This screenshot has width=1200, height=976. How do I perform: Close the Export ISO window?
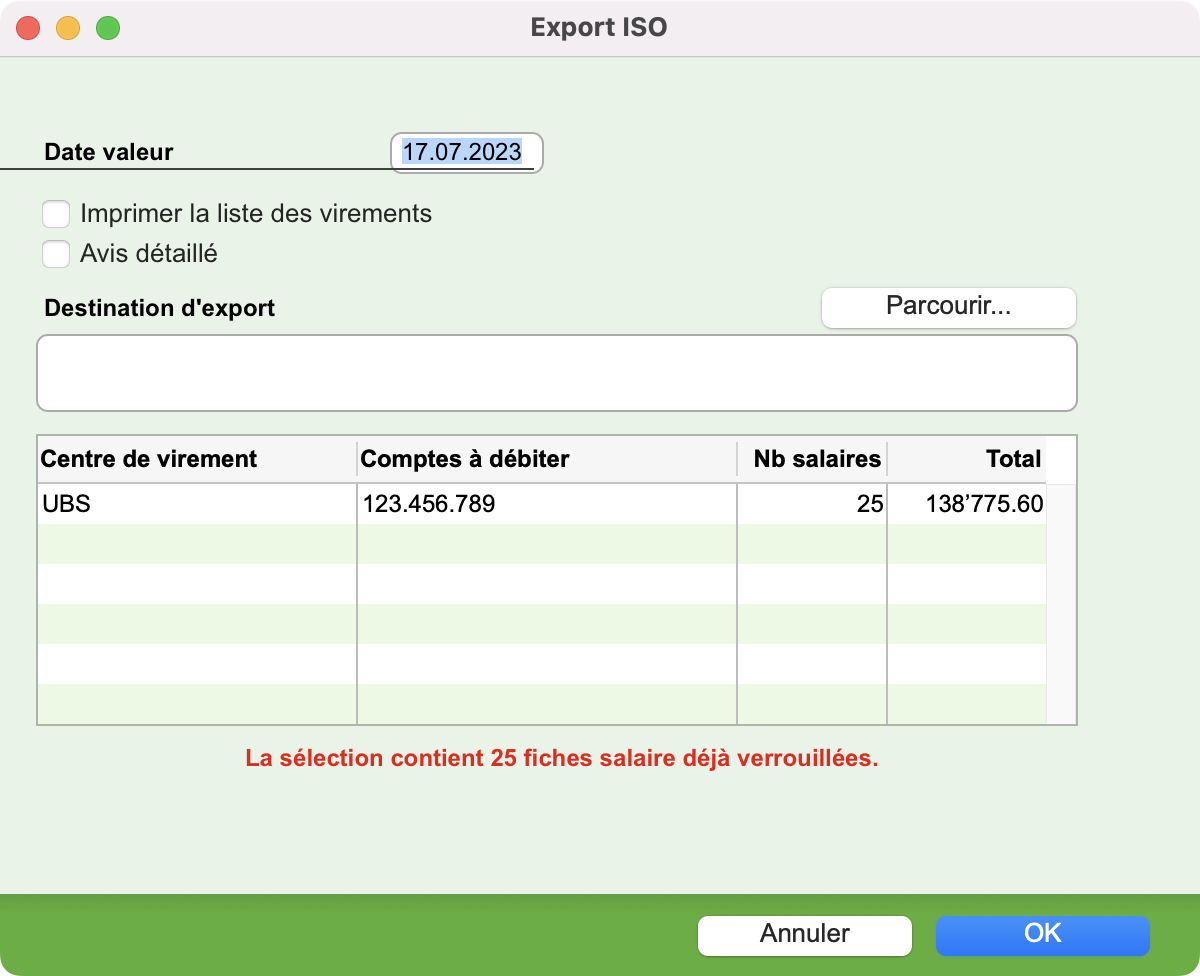click(x=28, y=28)
